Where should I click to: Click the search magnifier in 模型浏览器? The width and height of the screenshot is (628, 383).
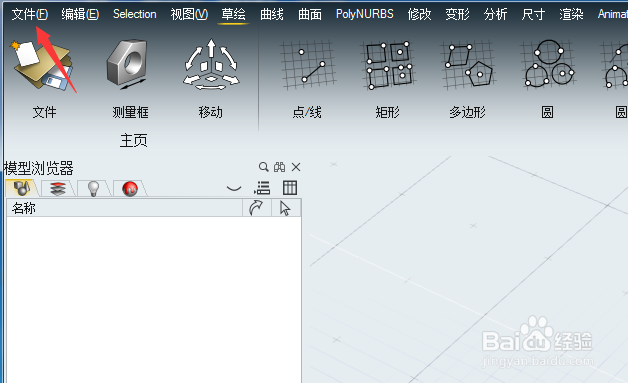pyautogui.click(x=264, y=167)
